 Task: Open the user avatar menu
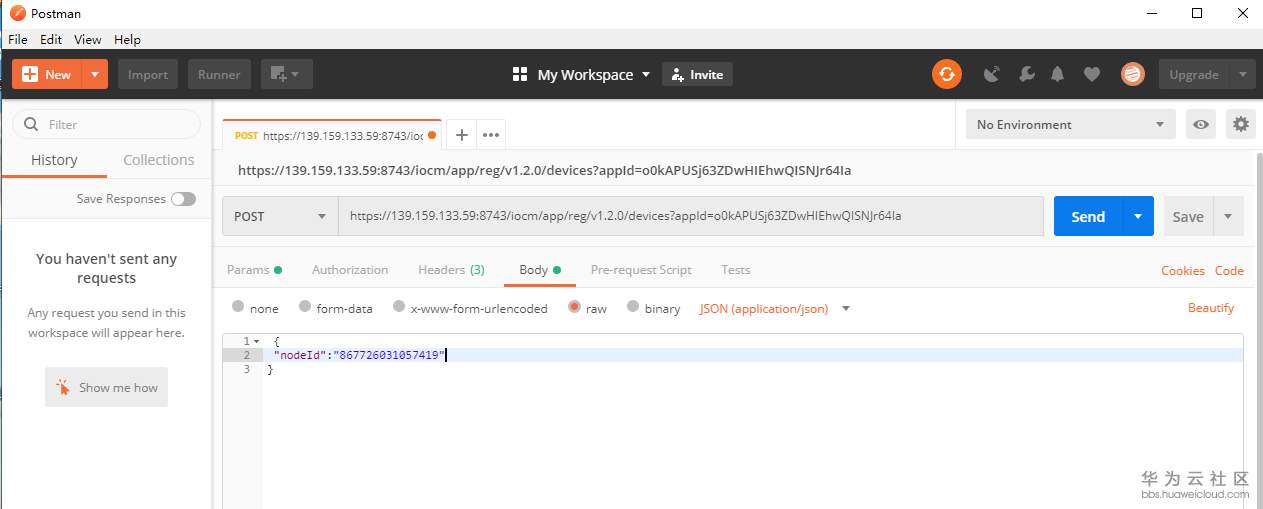pyautogui.click(x=1132, y=74)
